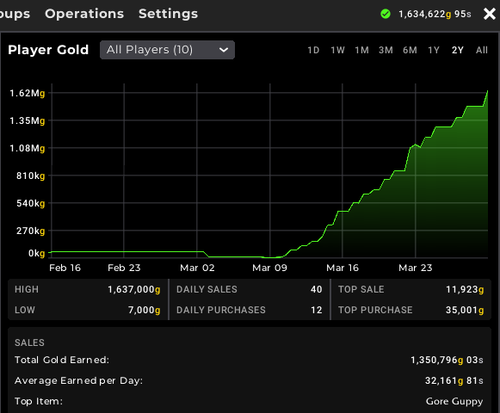The width and height of the screenshot is (500, 413).
Task: Show All time range data
Action: (482, 50)
